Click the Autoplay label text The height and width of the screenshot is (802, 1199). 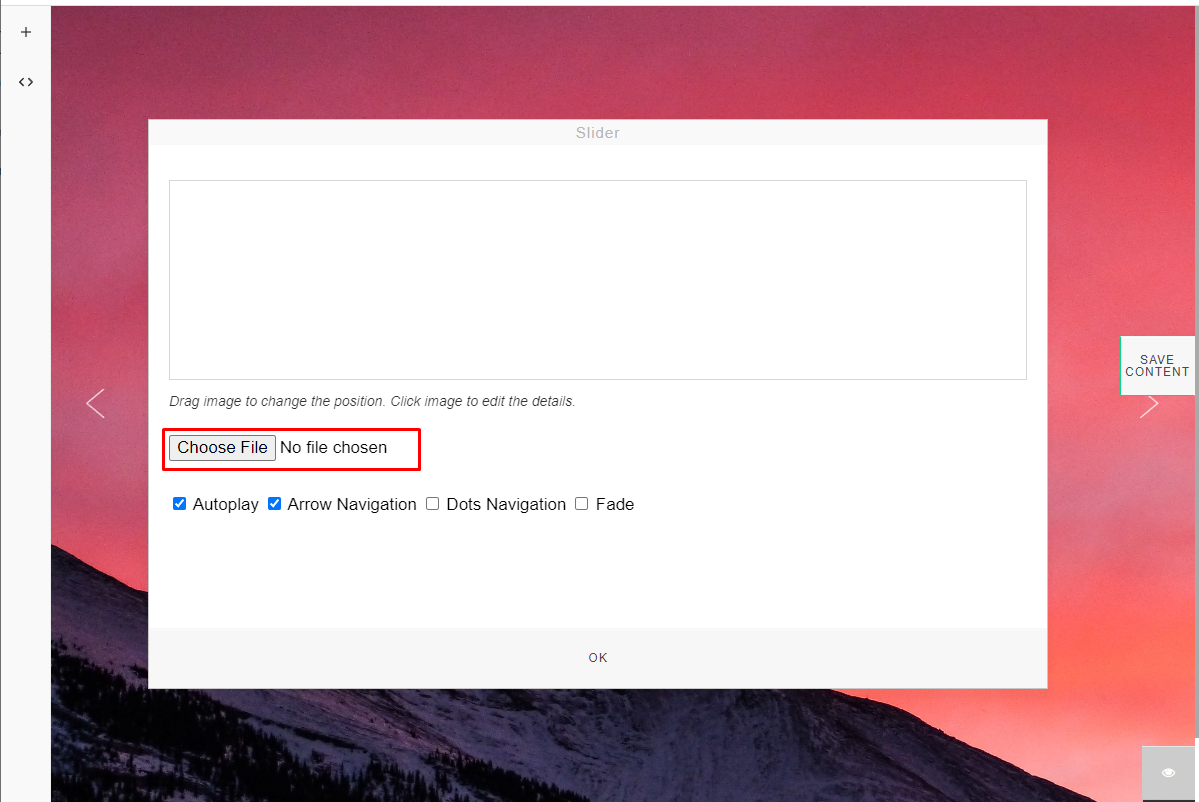pos(226,505)
